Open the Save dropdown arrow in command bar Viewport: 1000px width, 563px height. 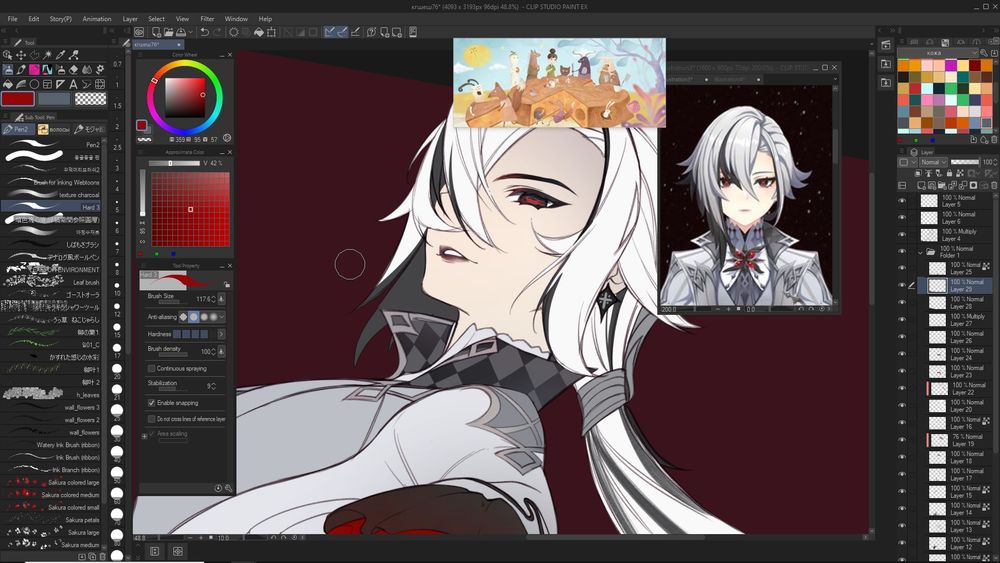191,32
